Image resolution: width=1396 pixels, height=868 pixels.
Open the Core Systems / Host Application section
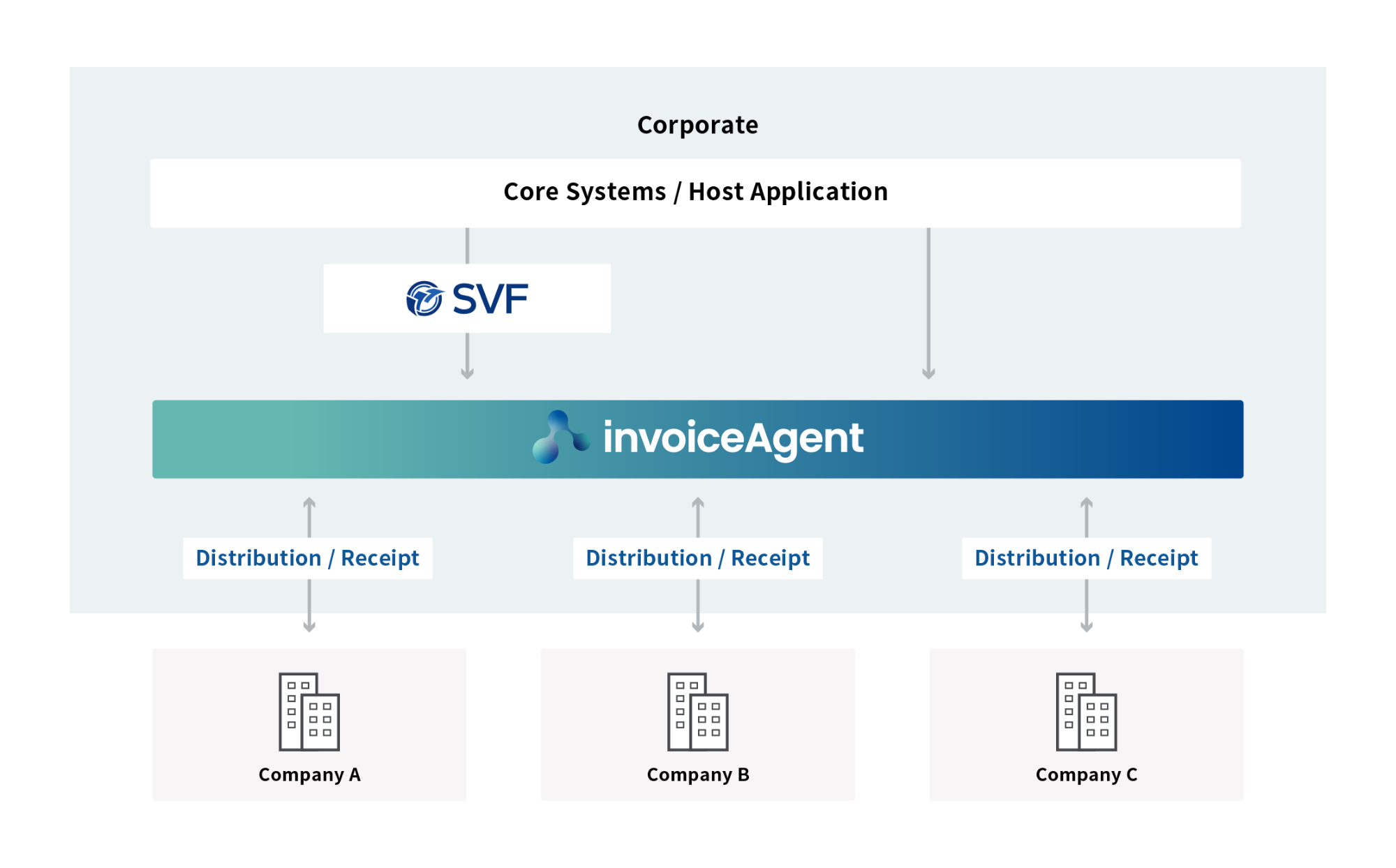695,191
